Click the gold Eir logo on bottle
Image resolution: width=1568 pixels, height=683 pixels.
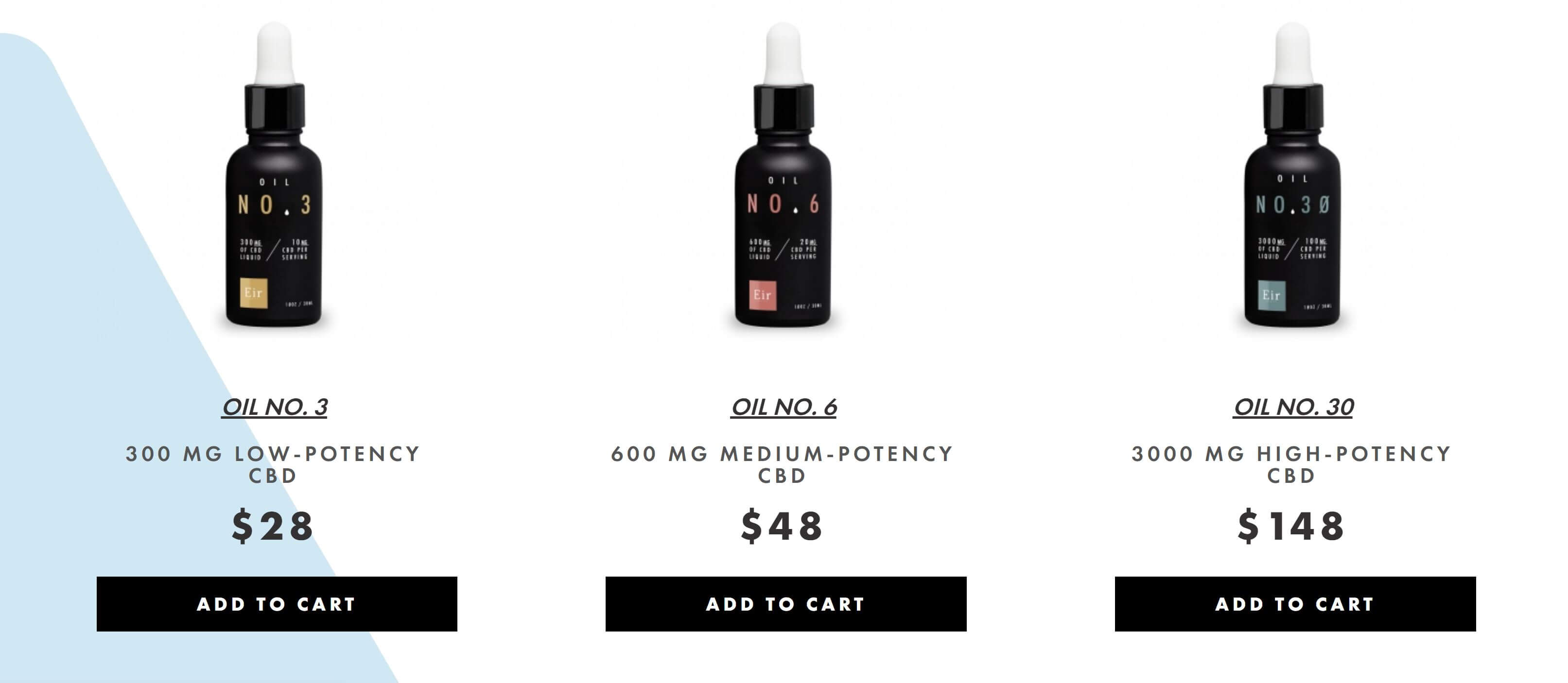(x=253, y=293)
